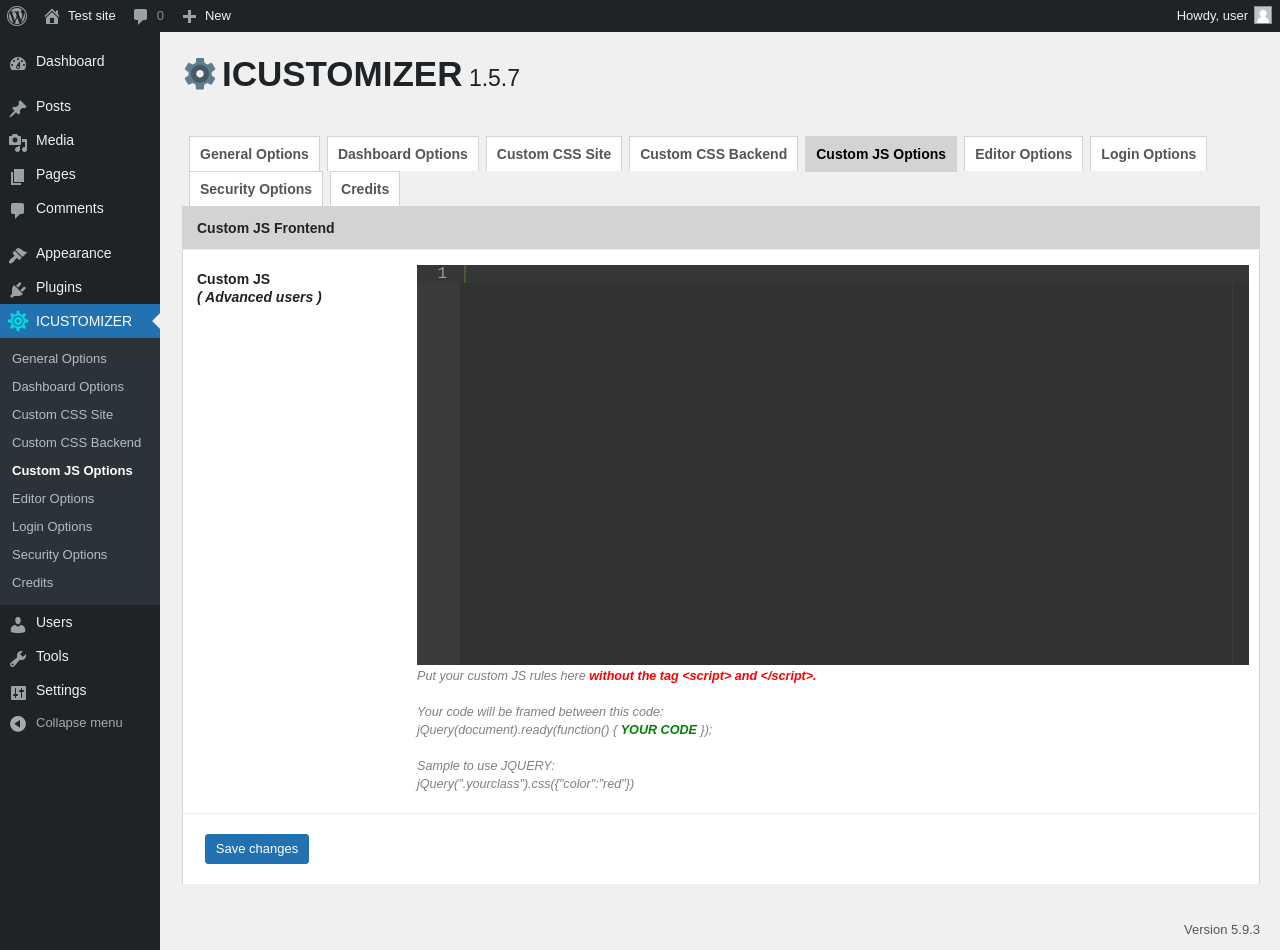The height and width of the screenshot is (950, 1280).
Task: Click the Custom JS Frontend section header
Action: click(721, 228)
